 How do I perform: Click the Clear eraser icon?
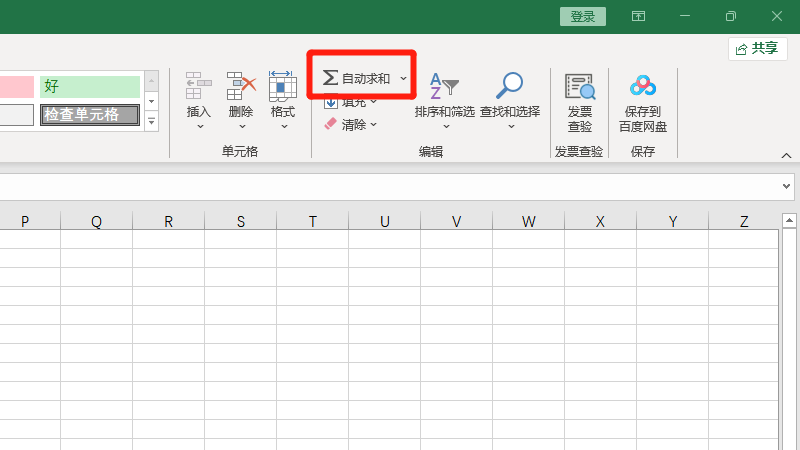(x=331, y=125)
